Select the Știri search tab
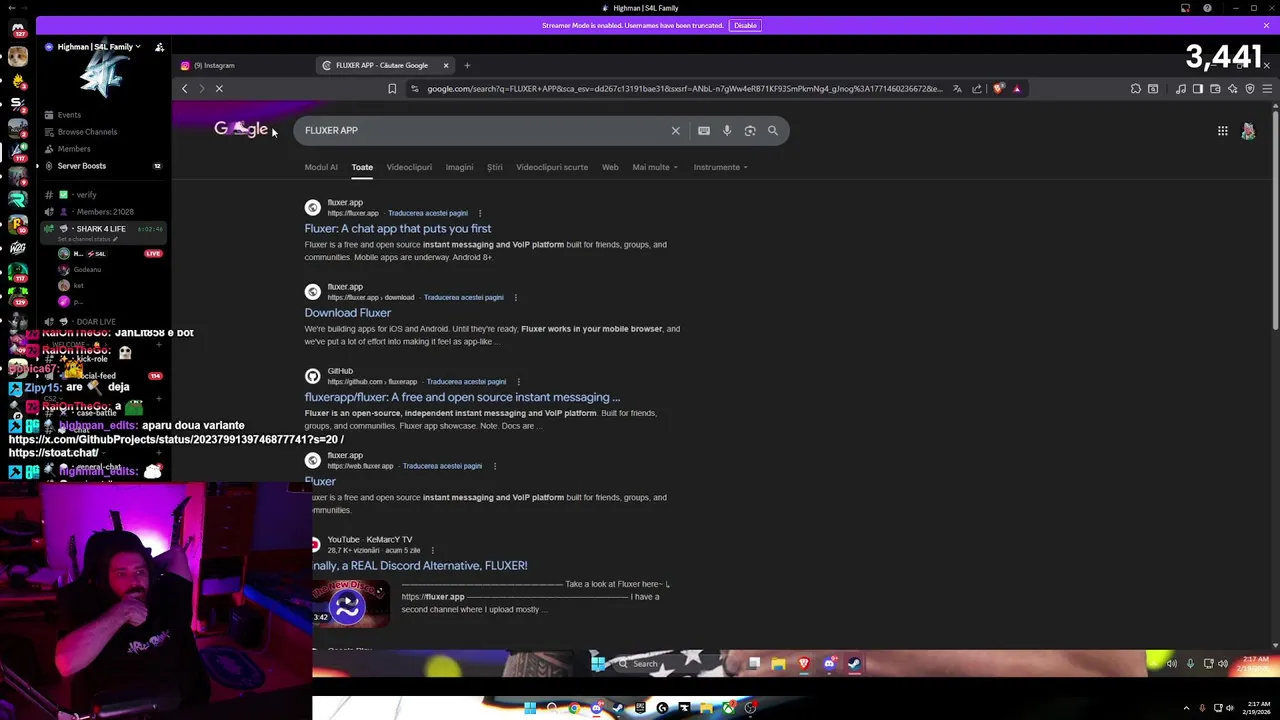 pos(494,167)
